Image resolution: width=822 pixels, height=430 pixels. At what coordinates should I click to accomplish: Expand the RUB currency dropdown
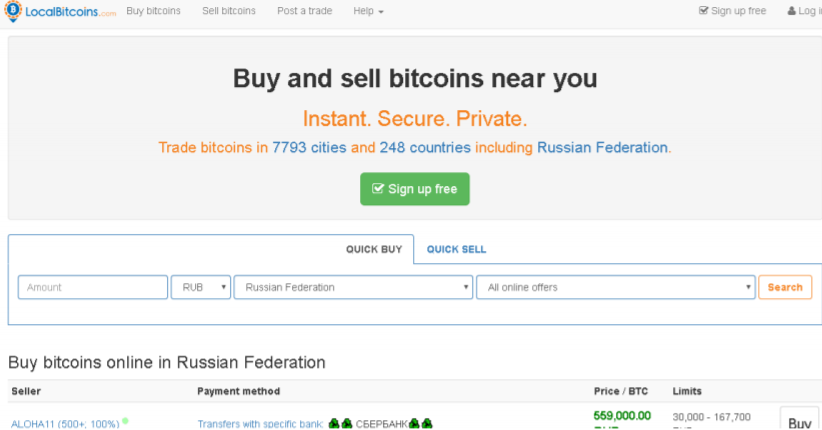[201, 287]
